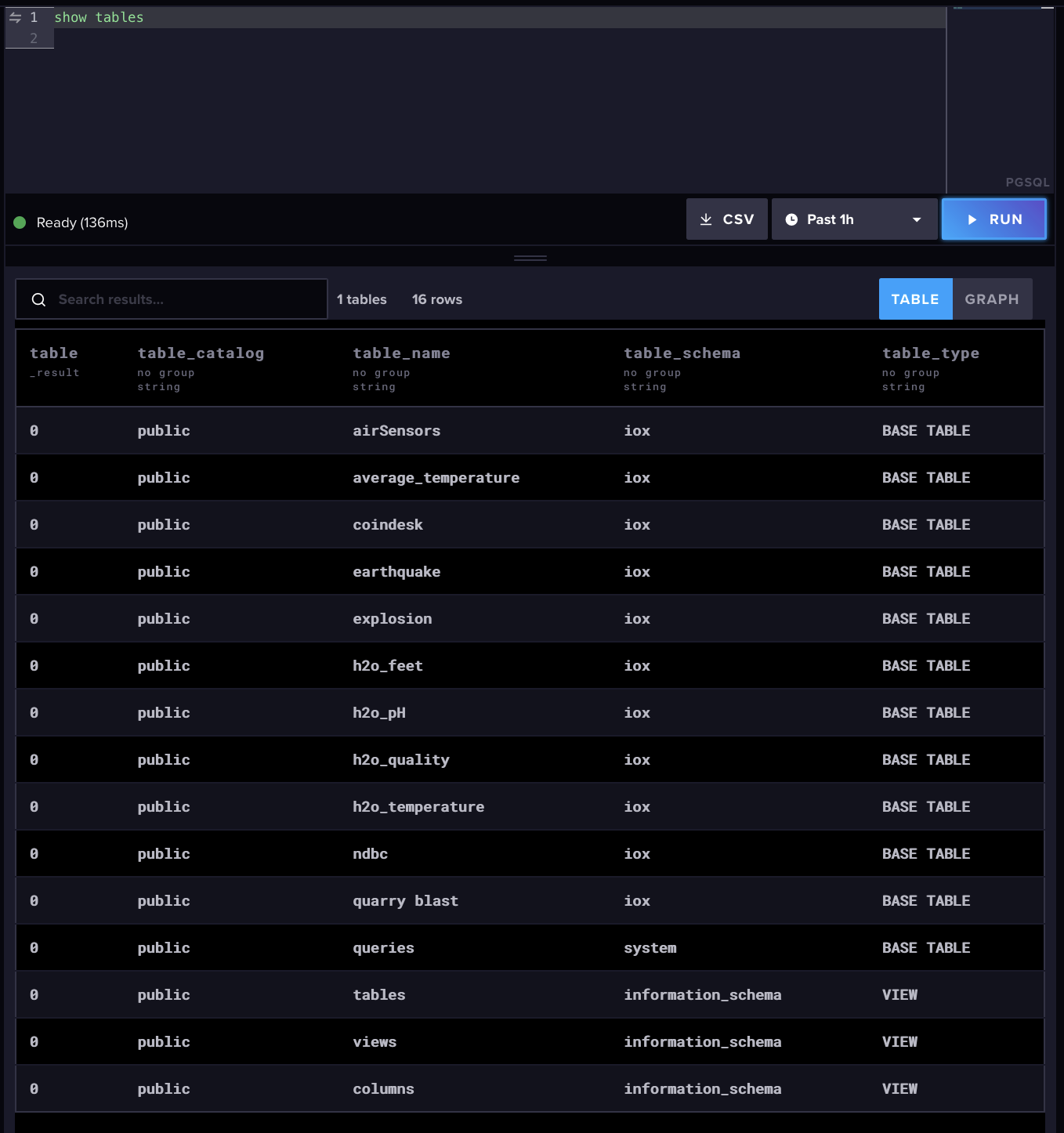
Task: Run the query using RUN button
Action: tap(993, 219)
